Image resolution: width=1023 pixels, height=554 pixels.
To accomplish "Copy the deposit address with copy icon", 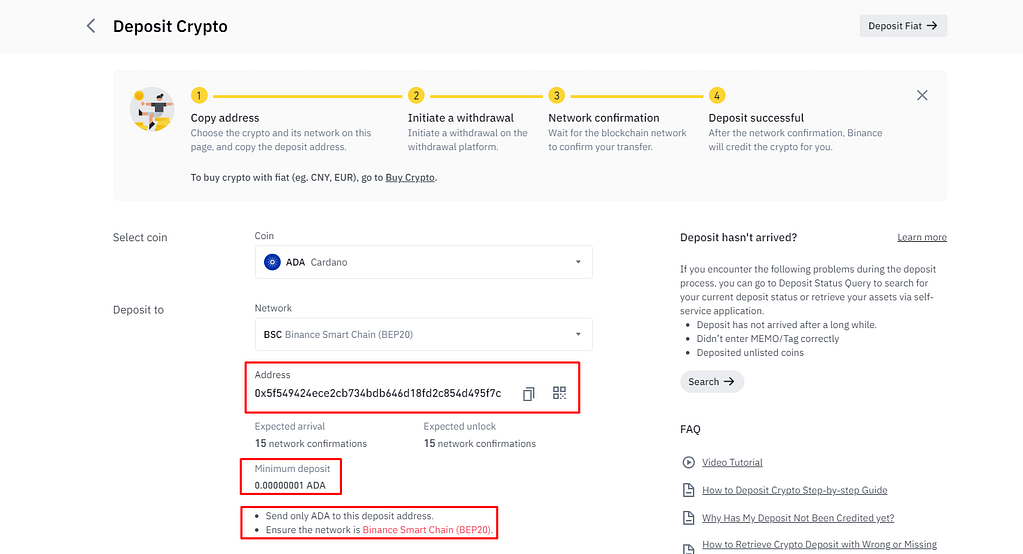I will tap(528, 393).
